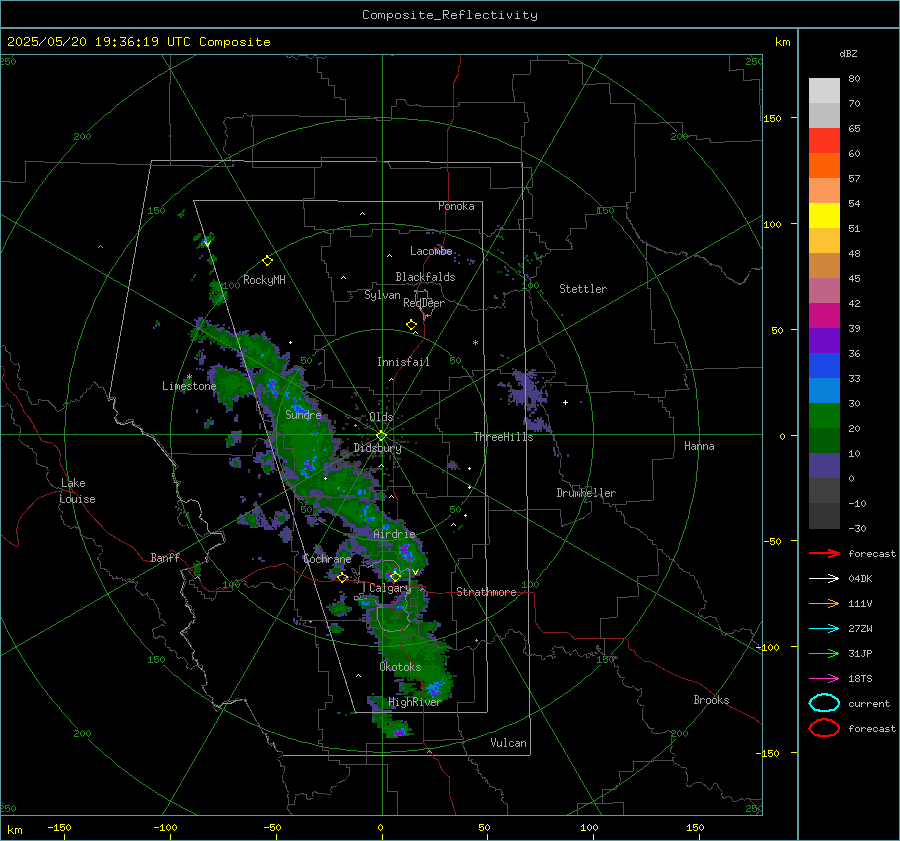Click the Limestone label

[x=189, y=386]
